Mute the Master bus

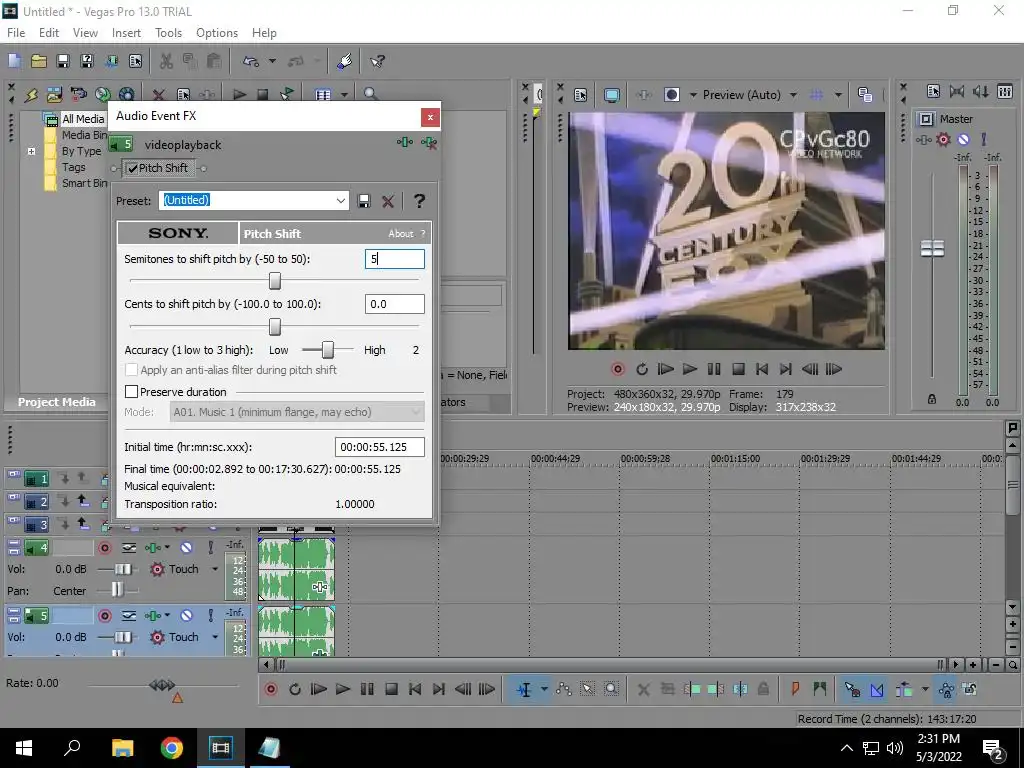pyautogui.click(x=963, y=139)
